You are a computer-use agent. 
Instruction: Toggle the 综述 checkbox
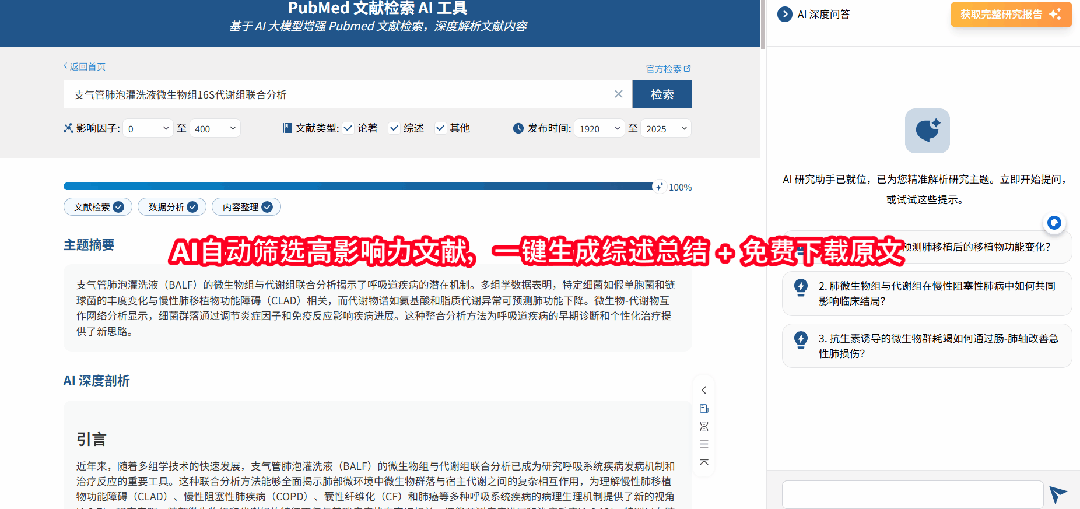[x=394, y=128]
